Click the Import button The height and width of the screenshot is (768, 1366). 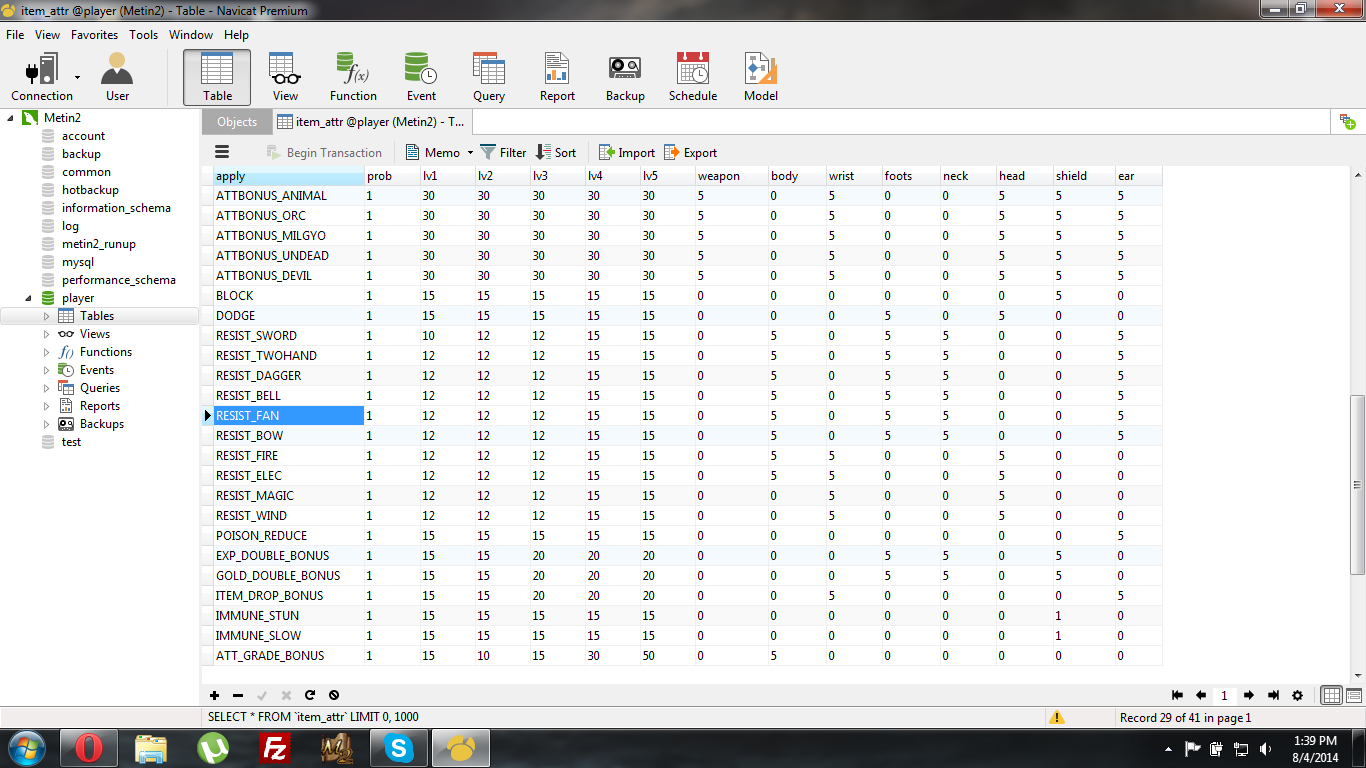click(x=627, y=153)
